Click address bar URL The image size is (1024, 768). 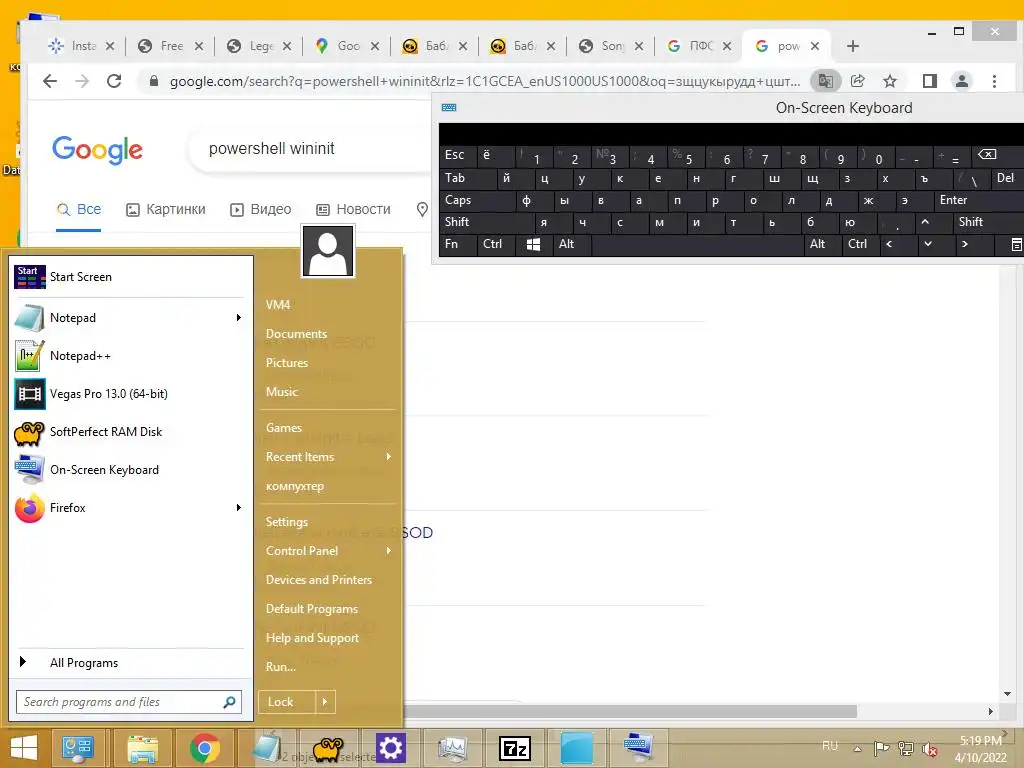pos(485,82)
